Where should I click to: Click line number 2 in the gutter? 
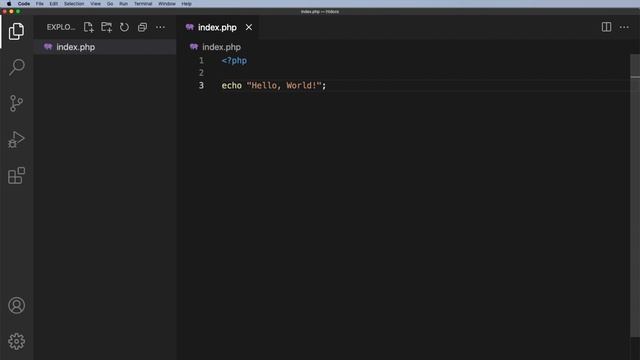pyautogui.click(x=201, y=73)
